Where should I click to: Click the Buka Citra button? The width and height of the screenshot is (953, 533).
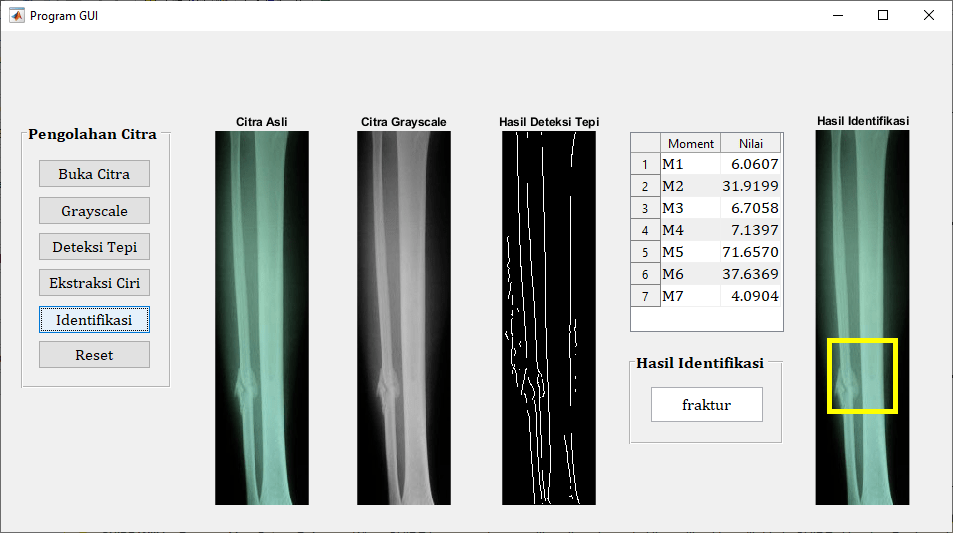(94, 173)
